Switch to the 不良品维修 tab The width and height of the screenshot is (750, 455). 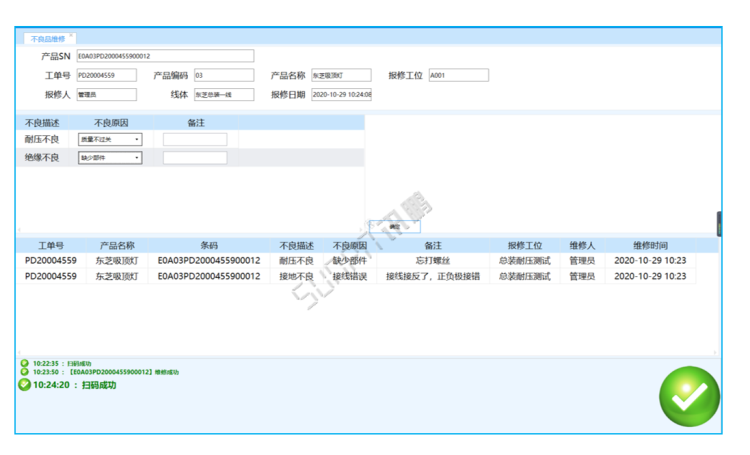click(x=47, y=39)
